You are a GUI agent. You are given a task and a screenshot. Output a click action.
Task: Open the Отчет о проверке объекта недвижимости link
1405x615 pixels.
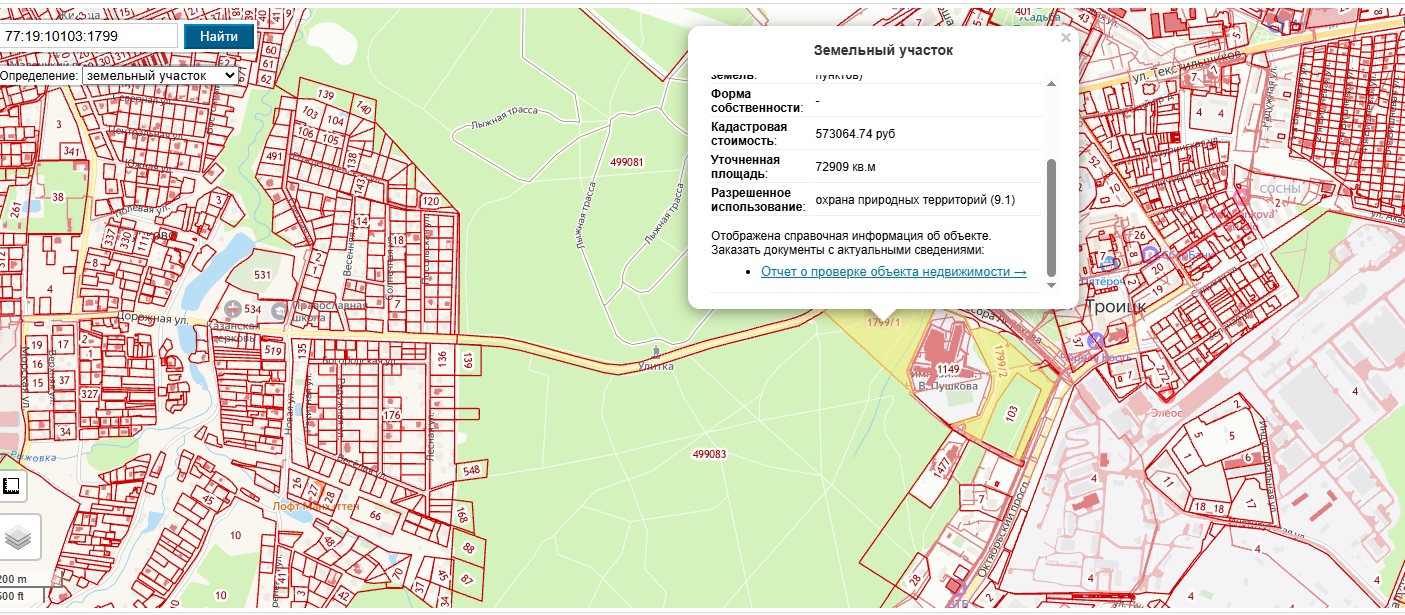(x=893, y=271)
